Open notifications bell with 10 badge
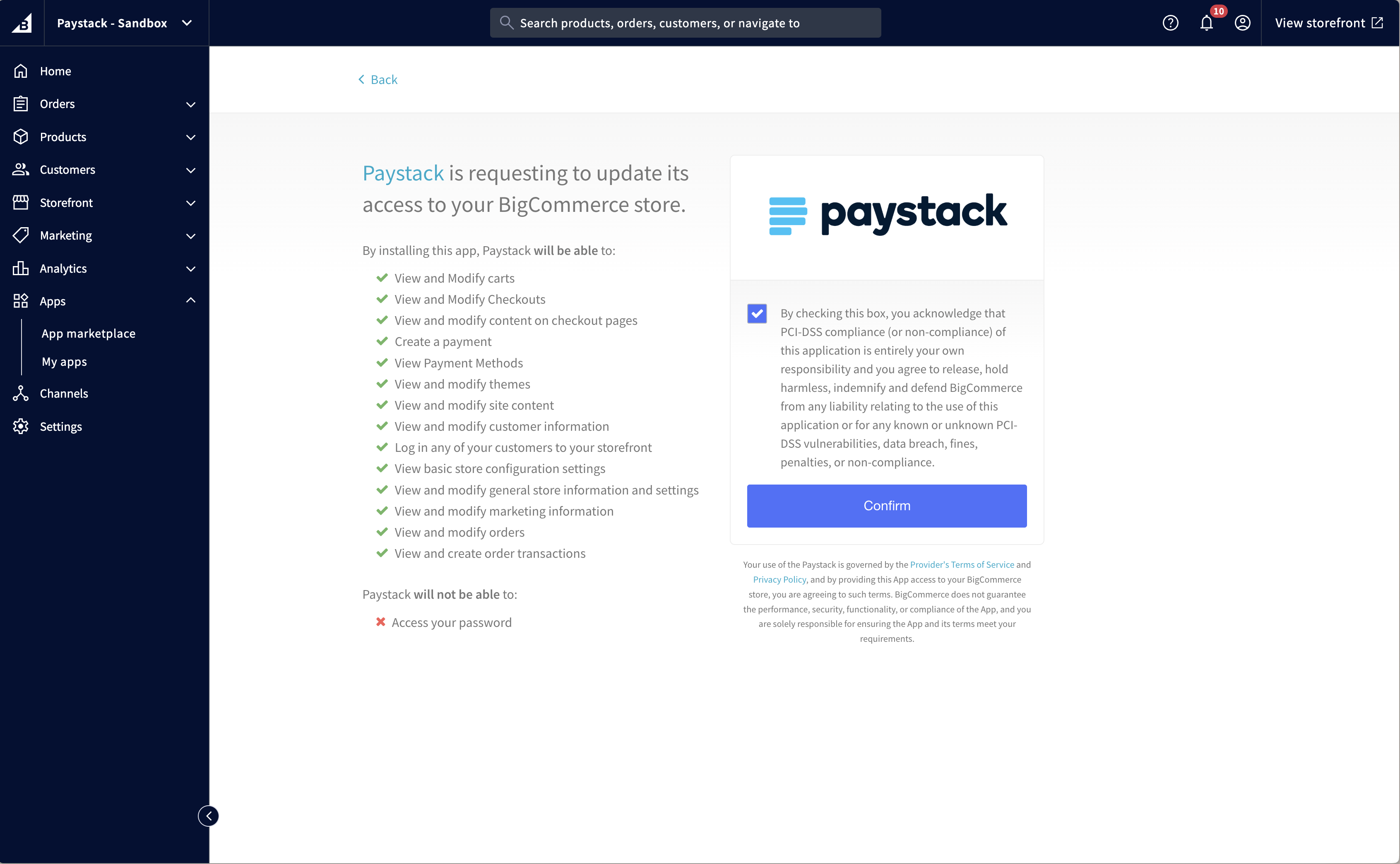The image size is (1400, 864). click(x=1206, y=23)
